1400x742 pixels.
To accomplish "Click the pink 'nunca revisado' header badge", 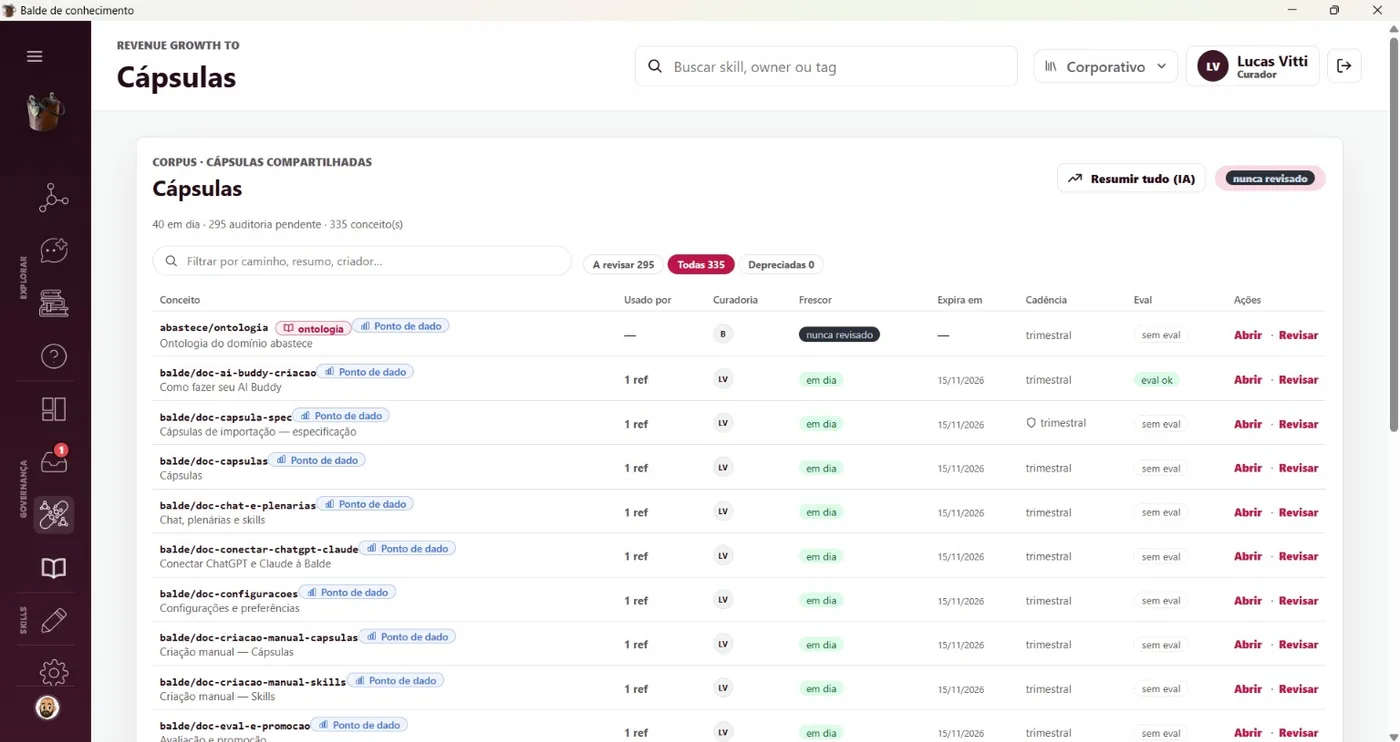I will point(1270,178).
